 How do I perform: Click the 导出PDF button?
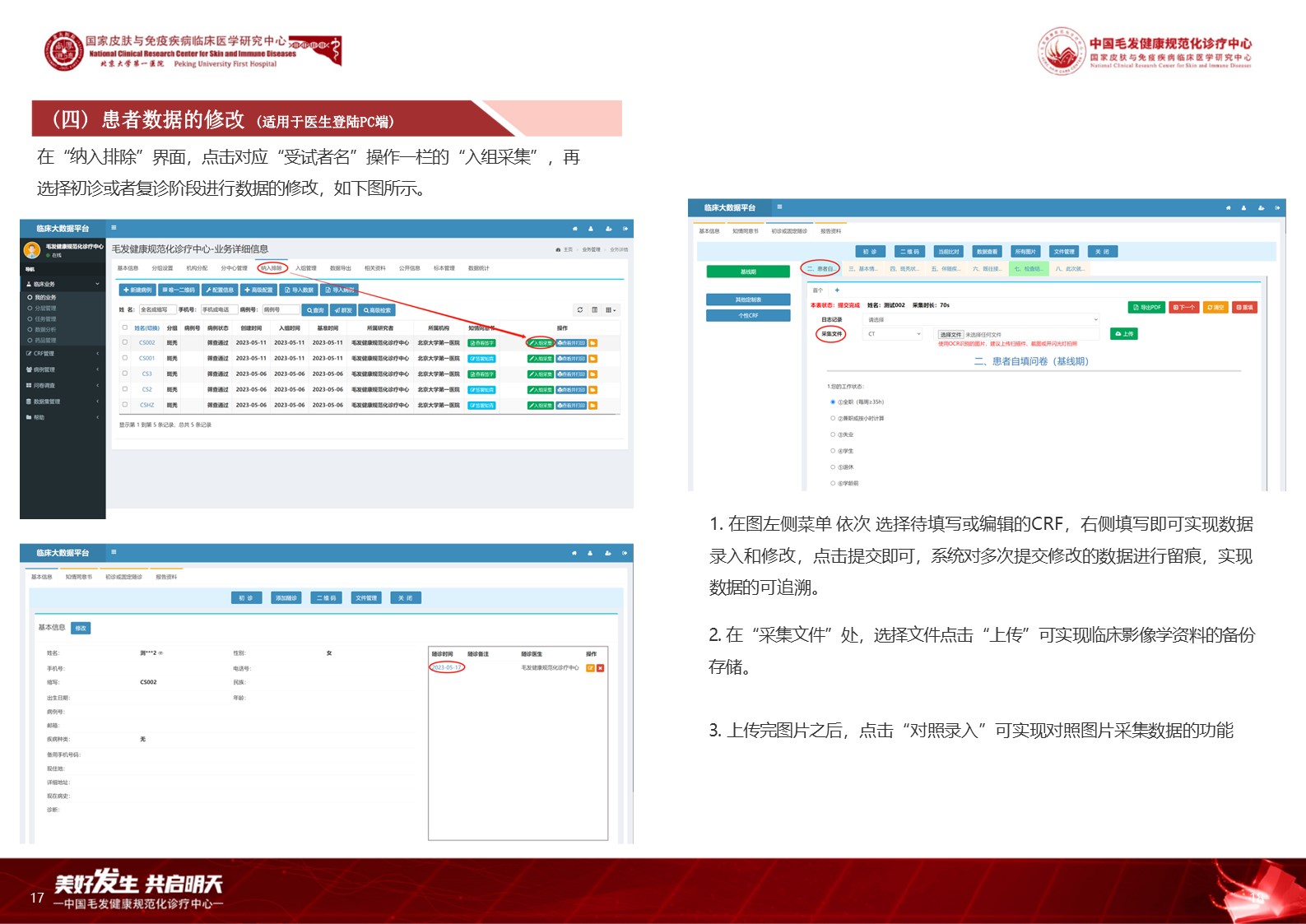click(1146, 308)
